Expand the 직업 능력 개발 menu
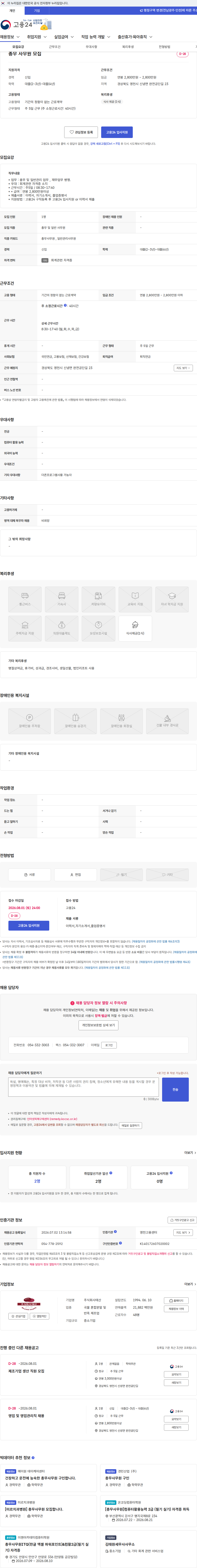This screenshot has width=197, height=1568. click(x=96, y=37)
